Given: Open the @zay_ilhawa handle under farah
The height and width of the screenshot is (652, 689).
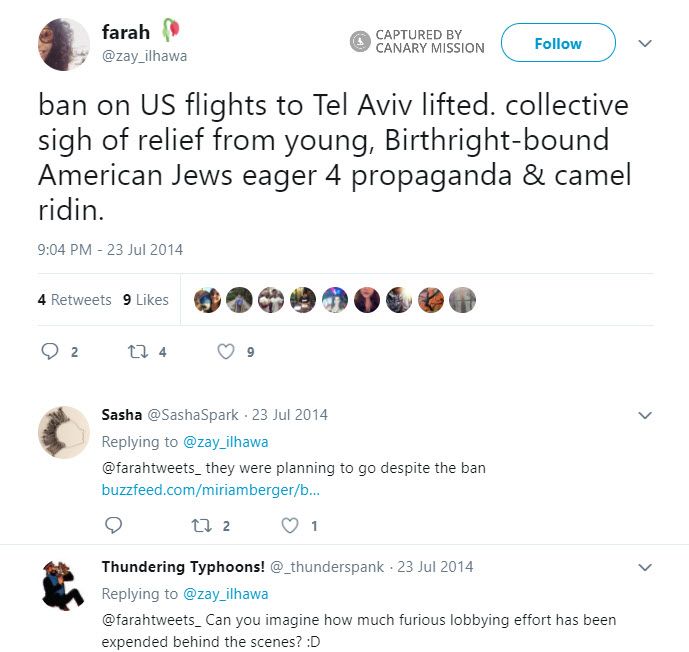Looking at the screenshot, I should pos(145,56).
